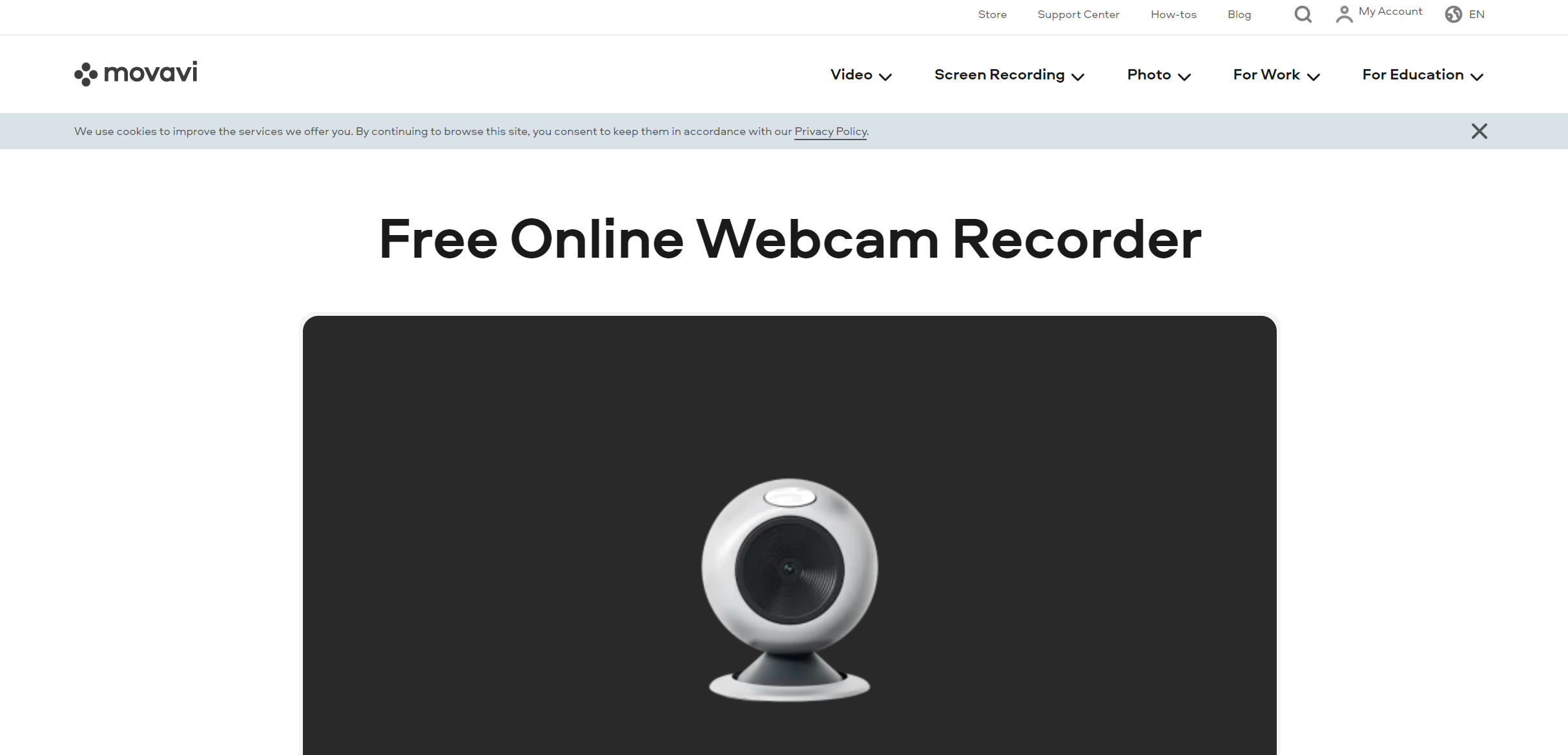Click the How-tos navigation item
This screenshot has width=1568, height=755.
pyautogui.click(x=1172, y=14)
